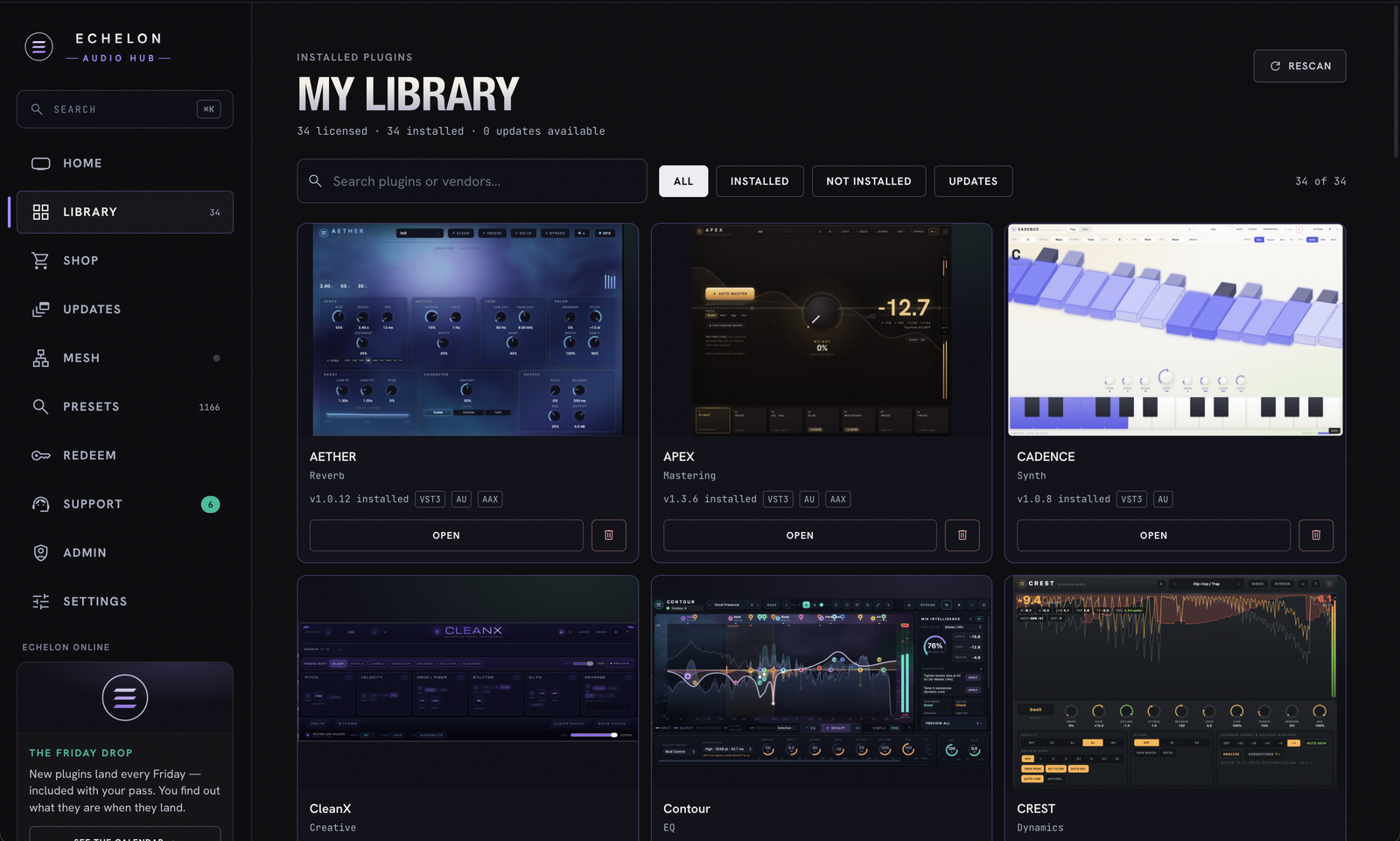Viewport: 1400px width, 841px height.
Task: Click the AETHER plugin title
Action: tap(332, 457)
